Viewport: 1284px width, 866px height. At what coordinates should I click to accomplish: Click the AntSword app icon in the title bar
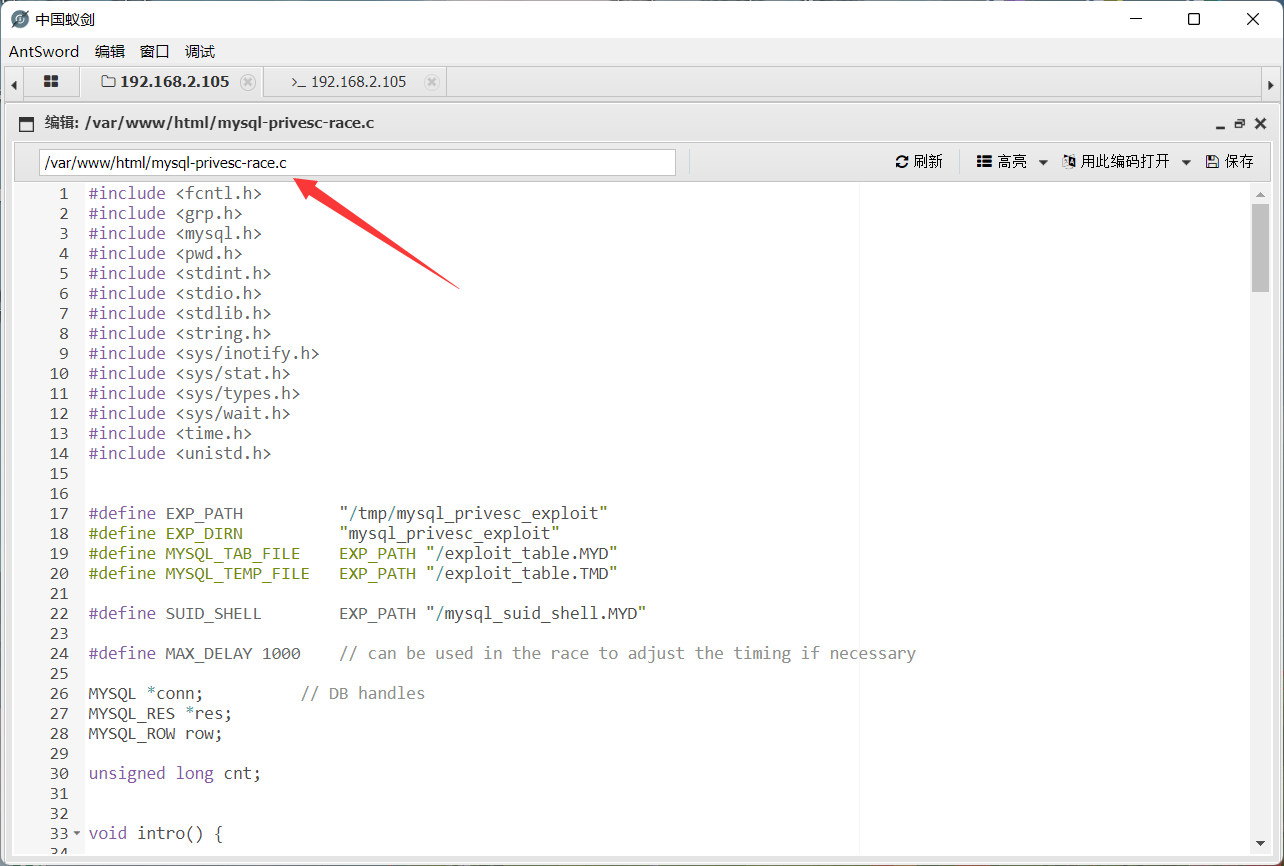pos(20,19)
